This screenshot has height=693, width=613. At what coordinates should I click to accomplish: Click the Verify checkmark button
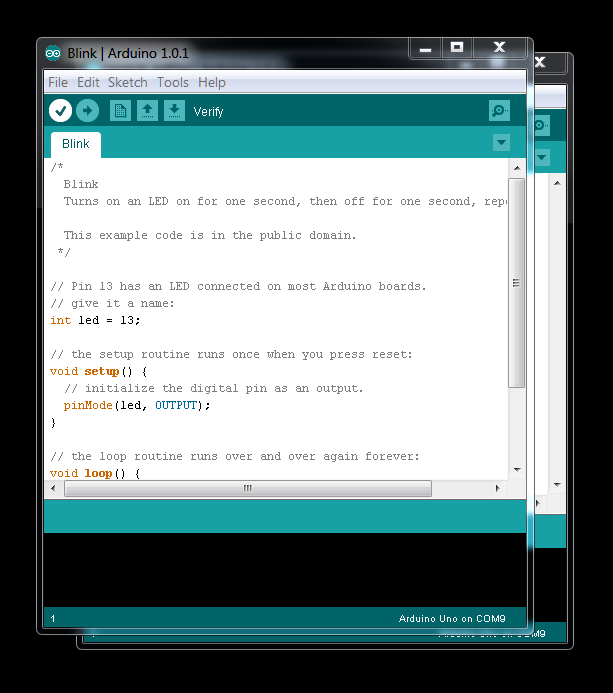61,110
